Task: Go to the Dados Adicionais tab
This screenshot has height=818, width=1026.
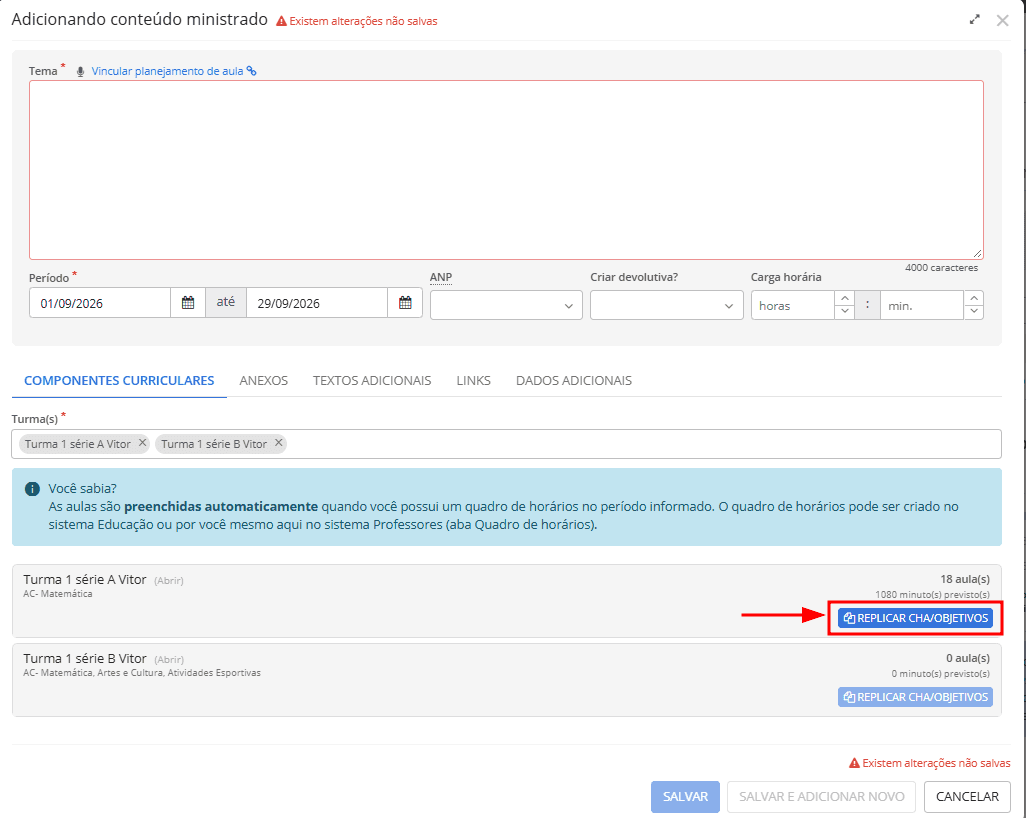Action: 574,381
